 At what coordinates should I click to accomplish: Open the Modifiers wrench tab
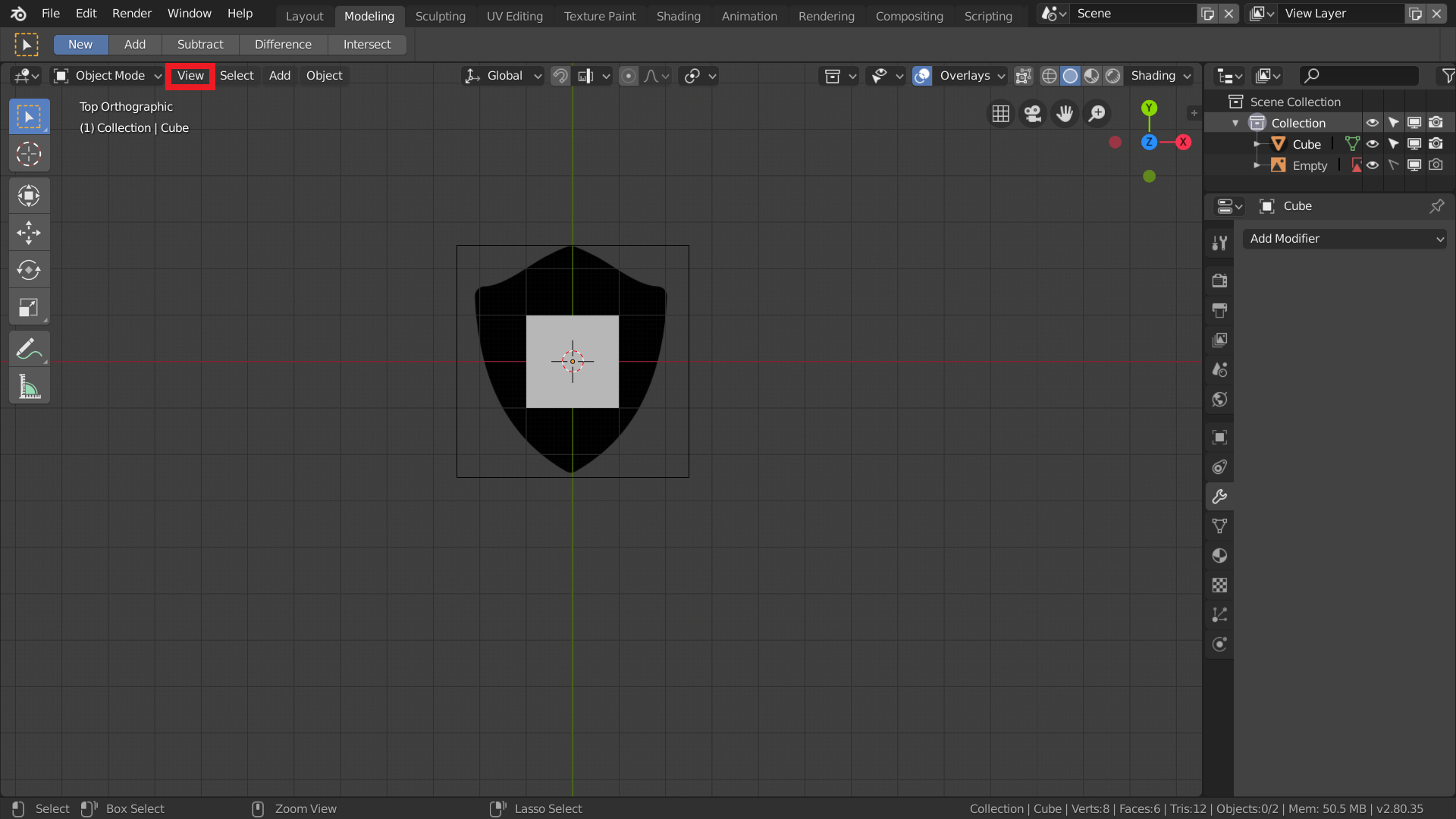[x=1219, y=497]
